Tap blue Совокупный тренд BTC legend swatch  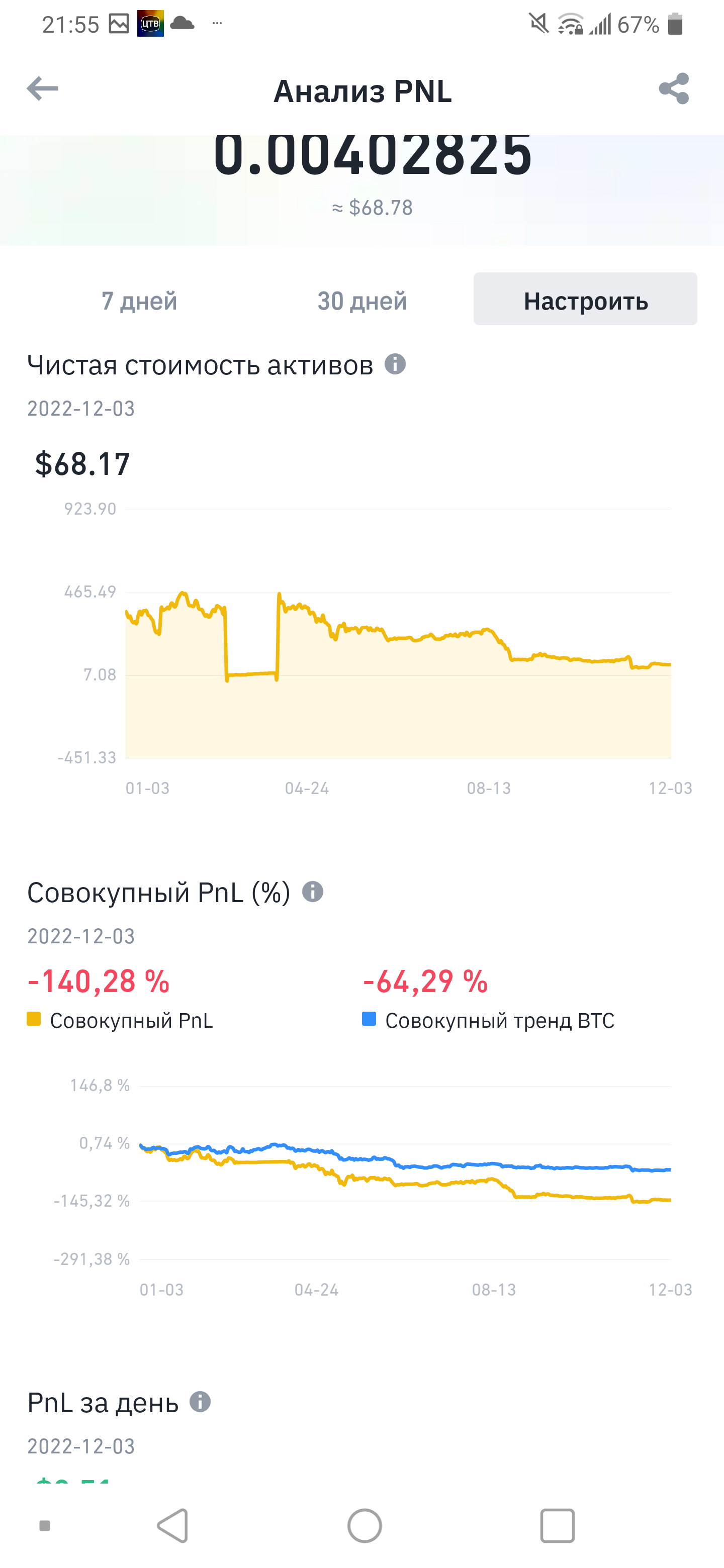pyautogui.click(x=369, y=1019)
